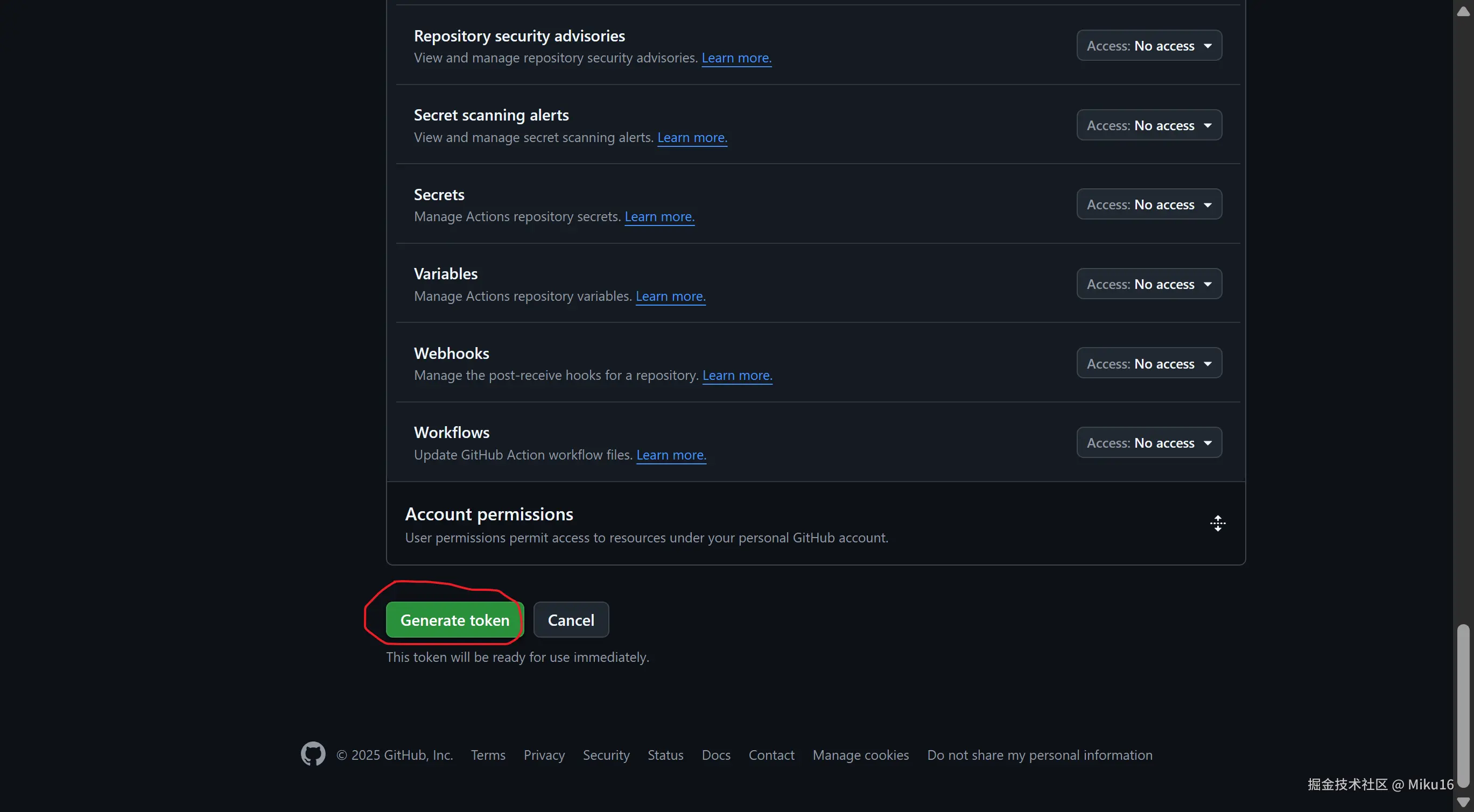The image size is (1474, 812).
Task: Open Learn more link for Webhooks
Action: pyautogui.click(x=738, y=375)
